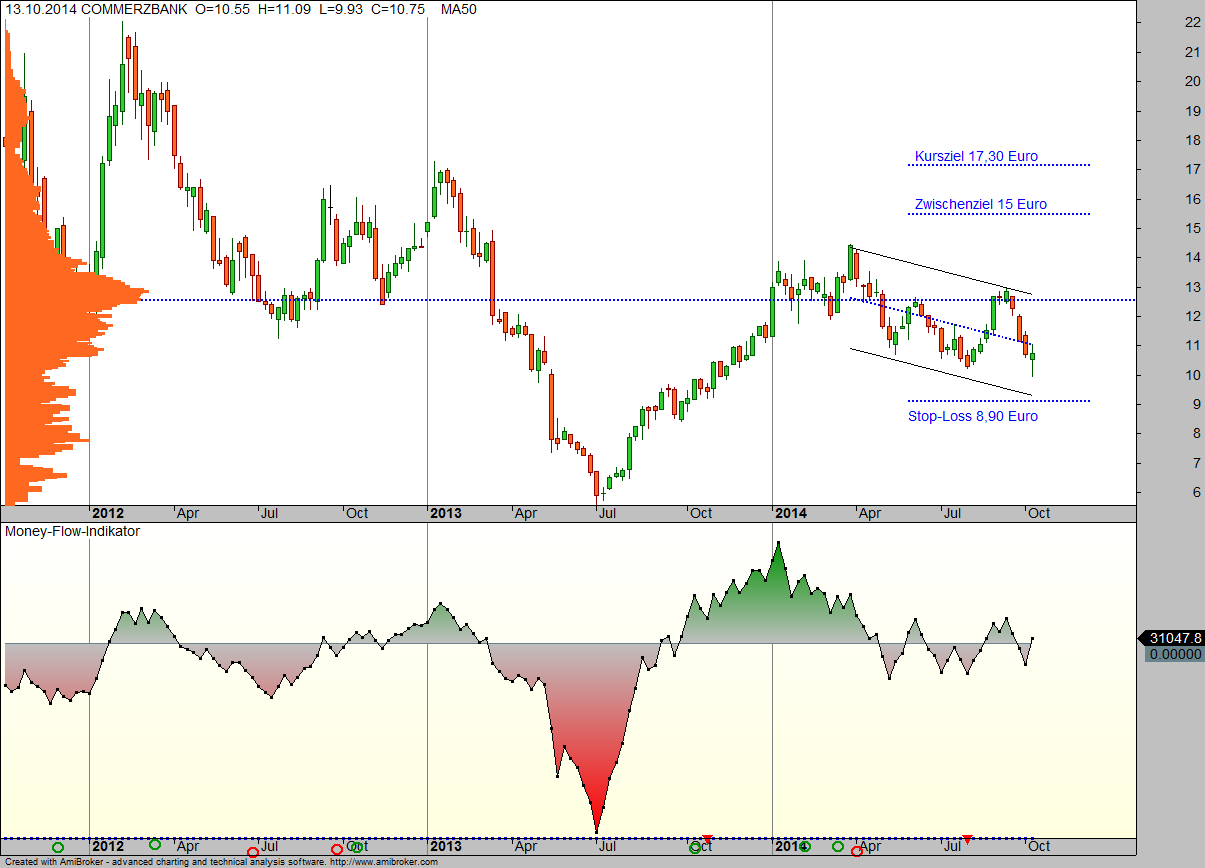The height and width of the screenshot is (868, 1205).
Task: Click the "Zwischenziel 15 Euro" annotation
Action: tap(980, 204)
